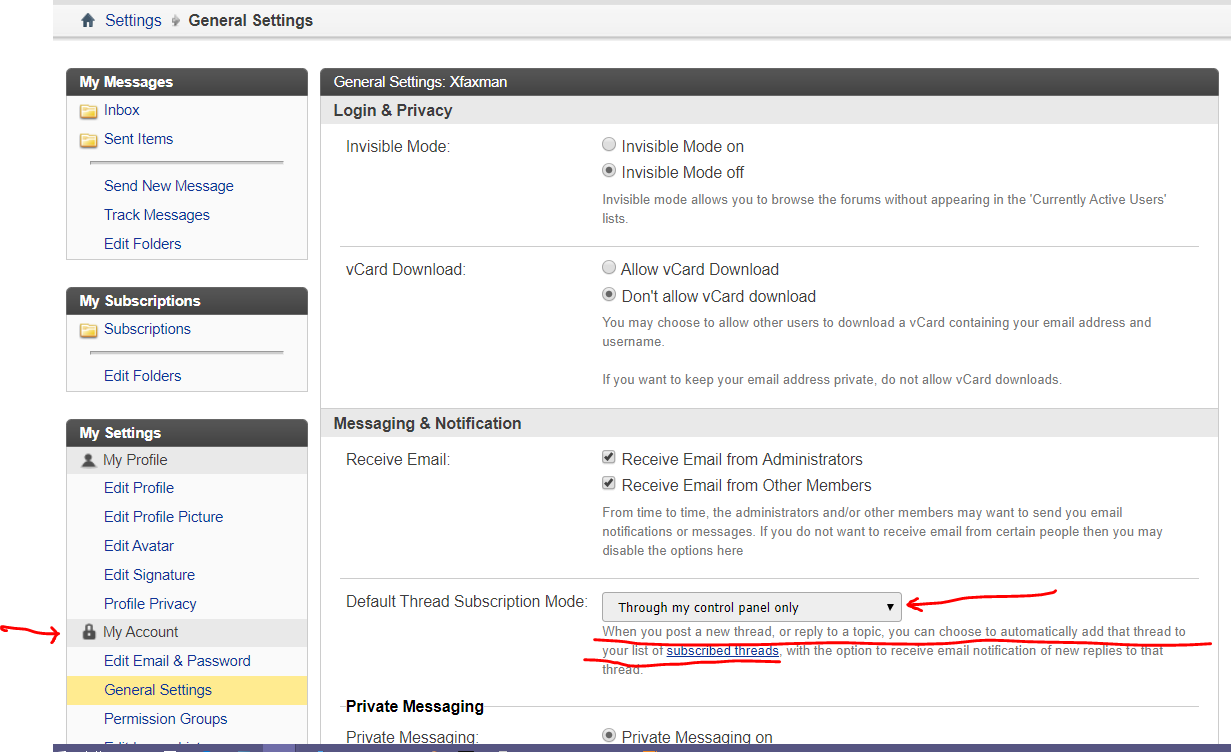Follow the subscribed threads hyperlink
The height and width of the screenshot is (752, 1231).
[x=722, y=651]
